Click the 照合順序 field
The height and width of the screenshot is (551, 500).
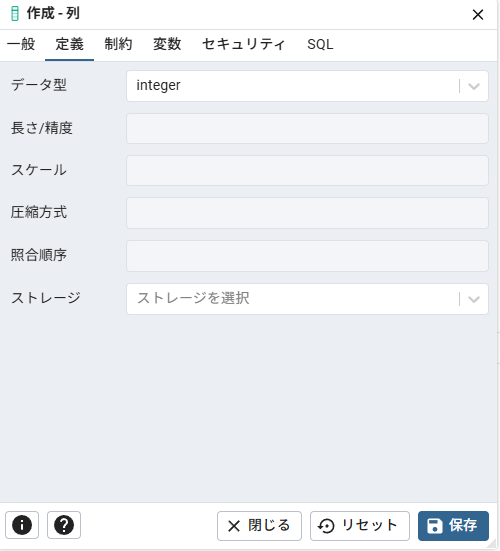[x=307, y=256]
